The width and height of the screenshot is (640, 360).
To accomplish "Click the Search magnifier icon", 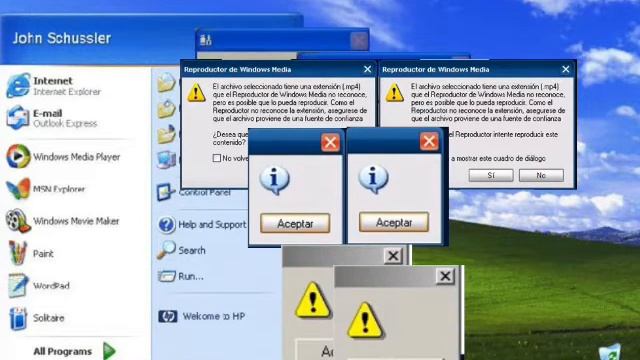I will [x=166, y=250].
